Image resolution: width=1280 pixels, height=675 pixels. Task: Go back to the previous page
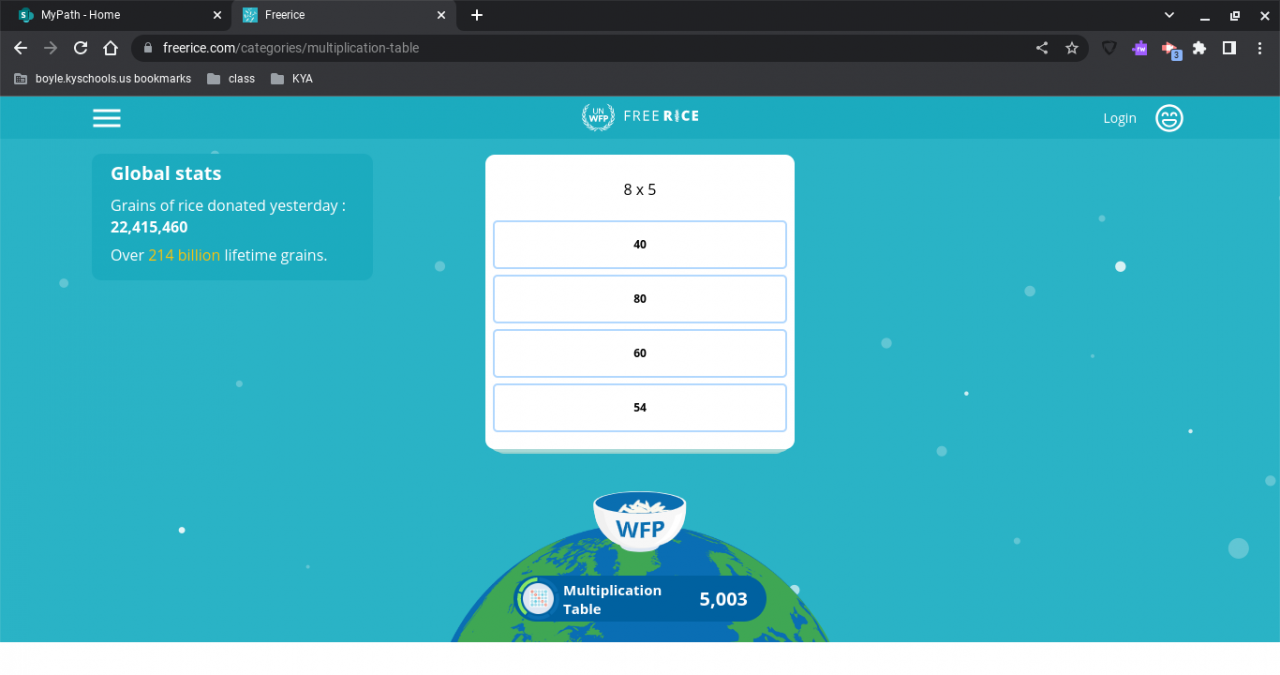[x=20, y=48]
